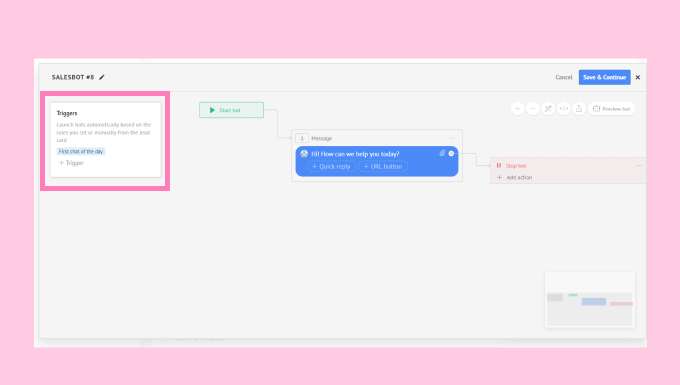The width and height of the screenshot is (680, 385).
Task: Click the Preview bot button
Action: (x=611, y=109)
